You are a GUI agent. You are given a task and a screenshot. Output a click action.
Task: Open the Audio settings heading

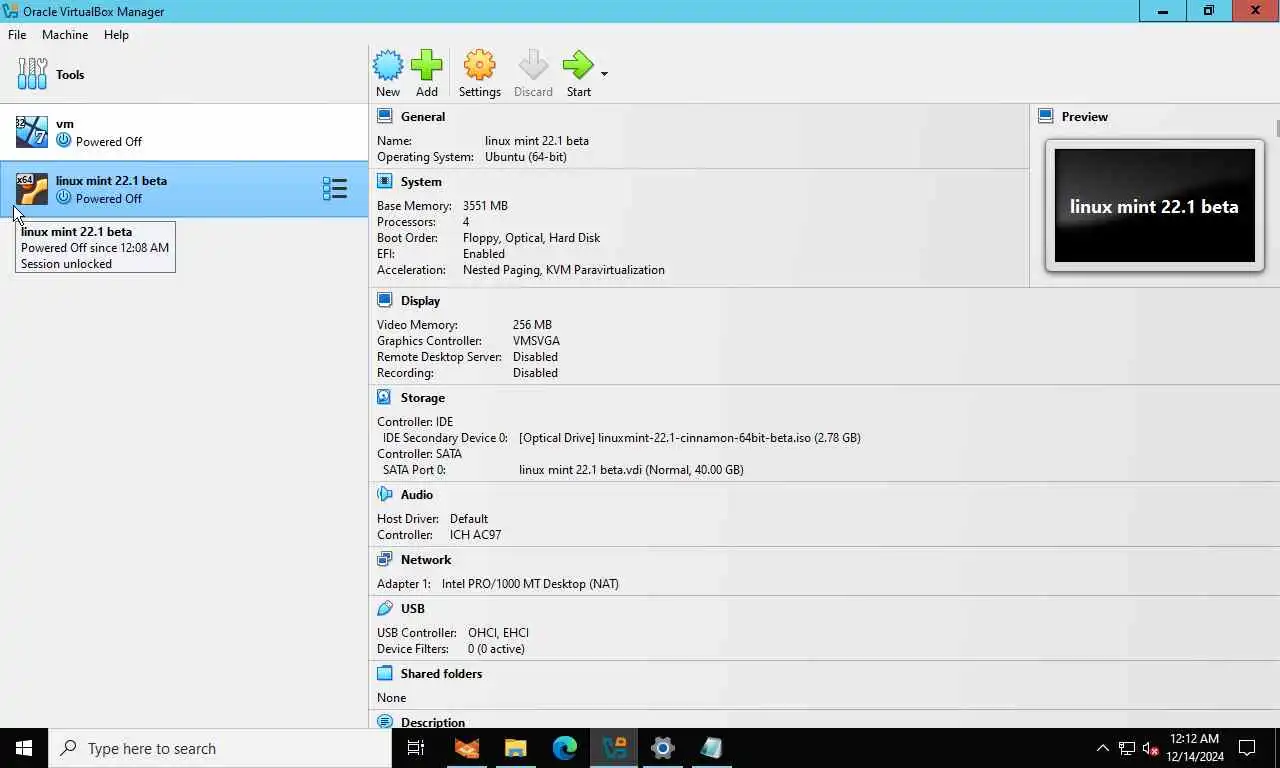[417, 495]
